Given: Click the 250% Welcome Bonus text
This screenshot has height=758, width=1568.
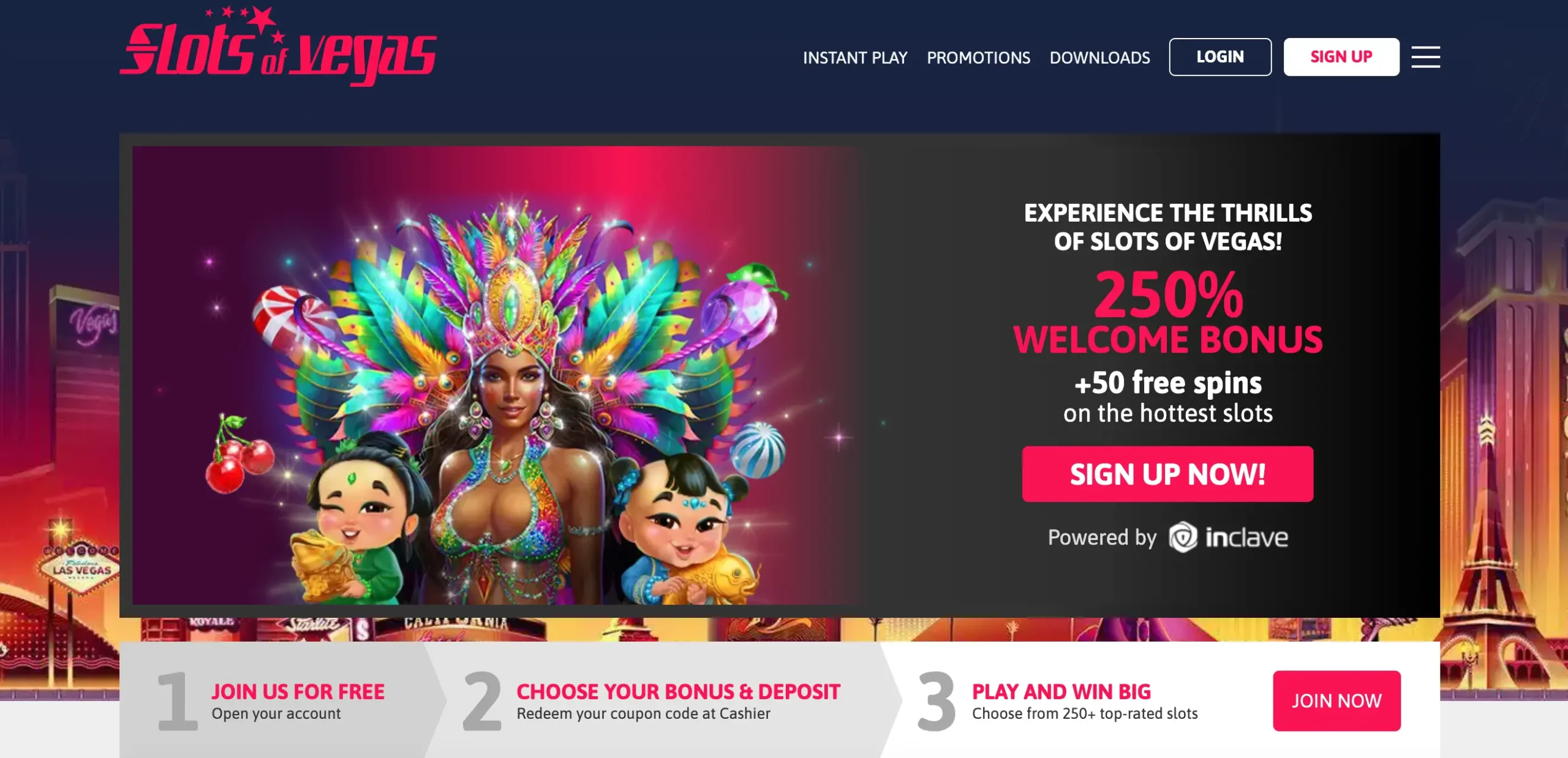Looking at the screenshot, I should (1168, 313).
